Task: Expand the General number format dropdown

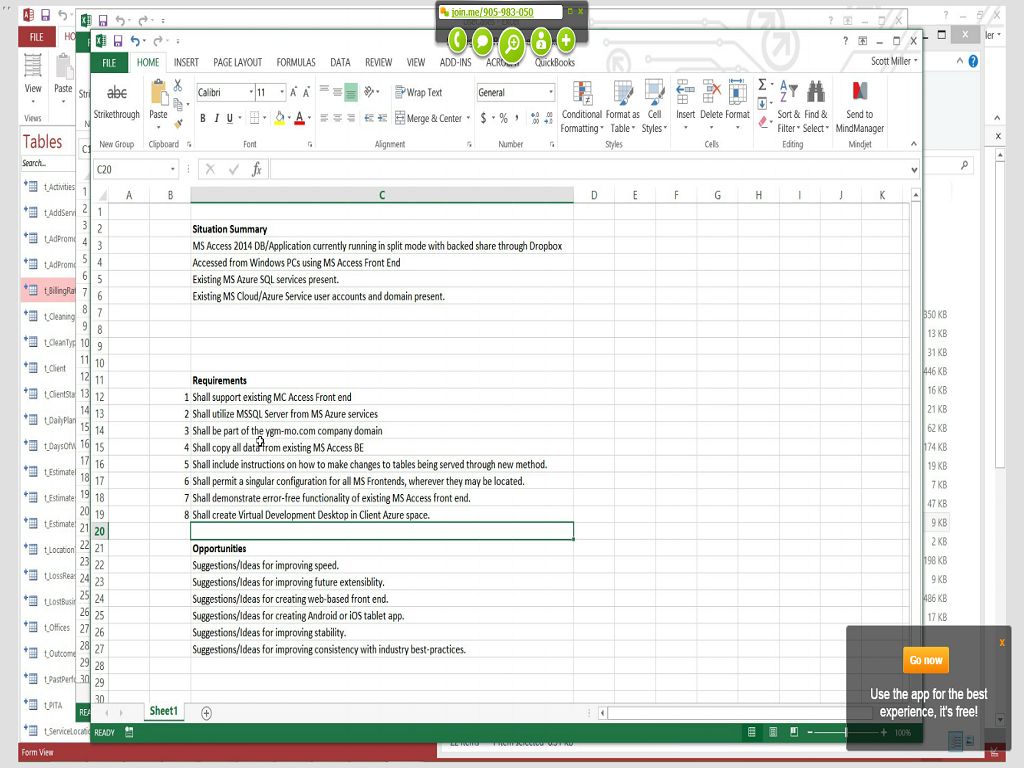Action: click(x=550, y=92)
